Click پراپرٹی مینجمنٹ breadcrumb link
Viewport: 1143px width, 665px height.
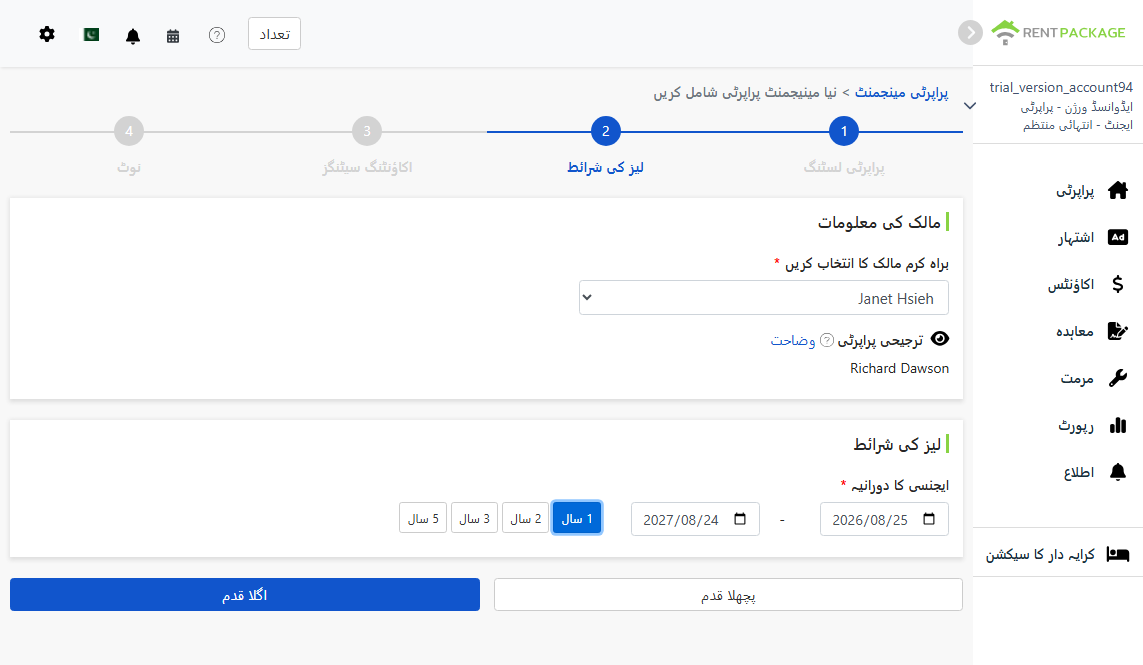click(902, 93)
